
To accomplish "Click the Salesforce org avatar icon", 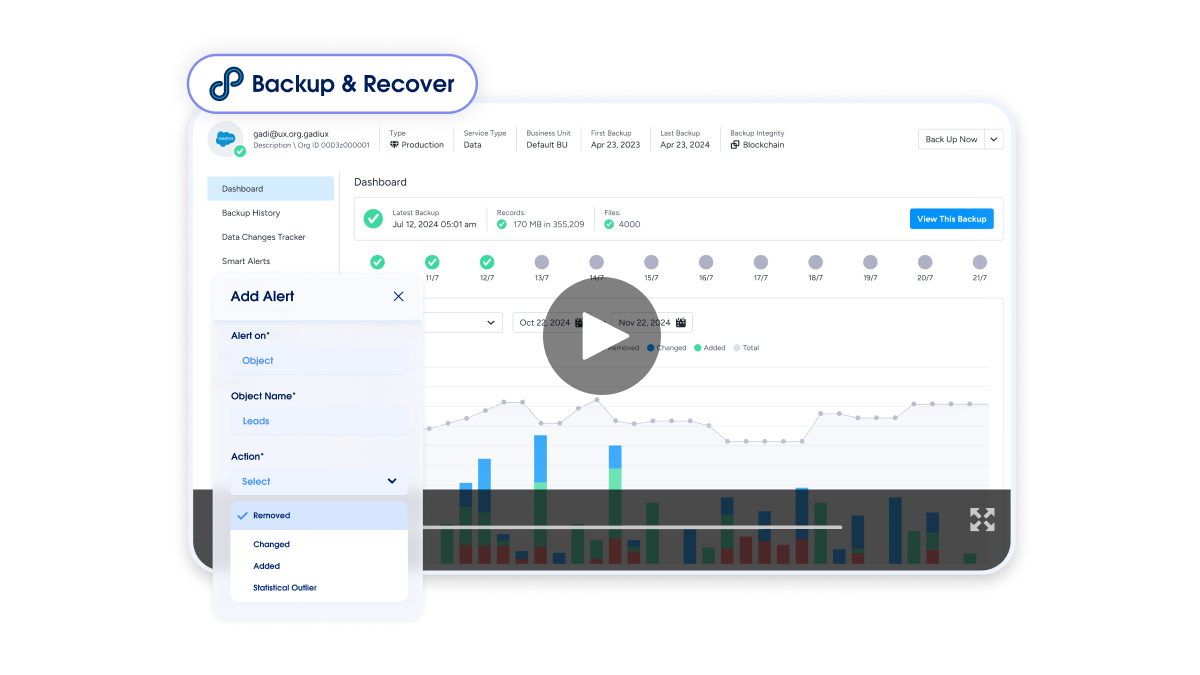I will pyautogui.click(x=225, y=139).
